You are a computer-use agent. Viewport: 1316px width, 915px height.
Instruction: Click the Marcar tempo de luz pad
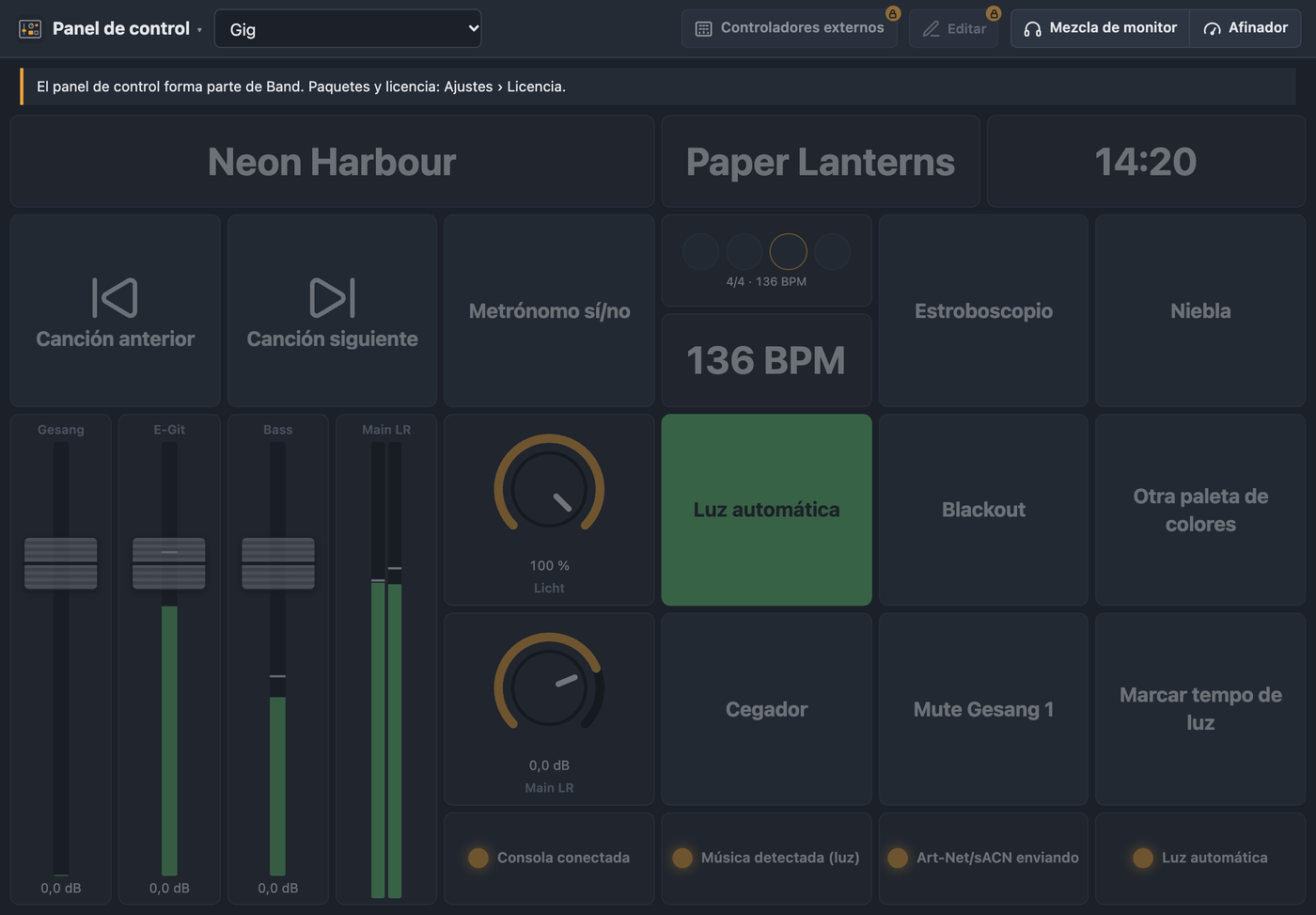tap(1200, 709)
